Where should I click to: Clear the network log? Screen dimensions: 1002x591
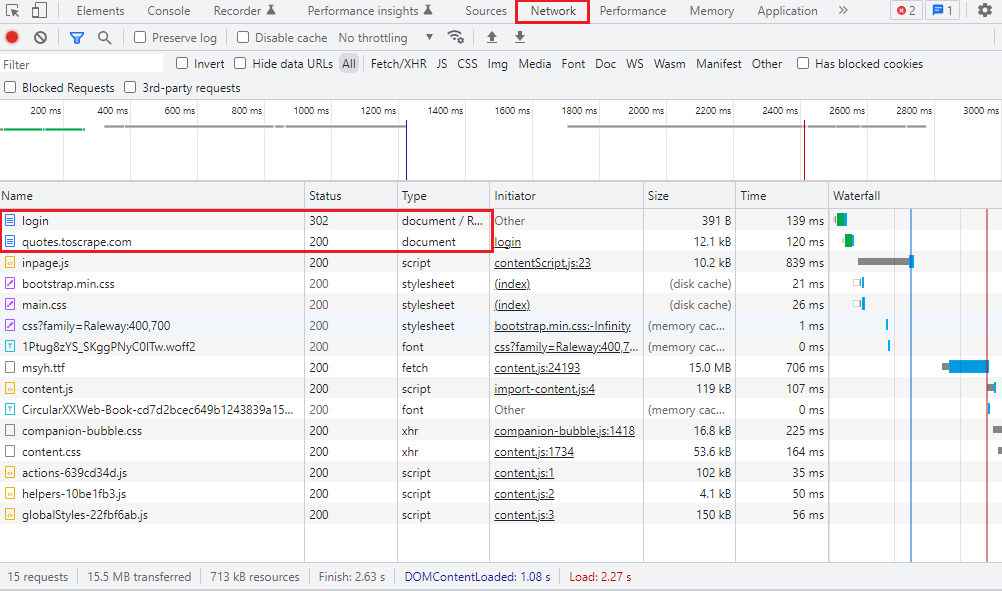(40, 38)
